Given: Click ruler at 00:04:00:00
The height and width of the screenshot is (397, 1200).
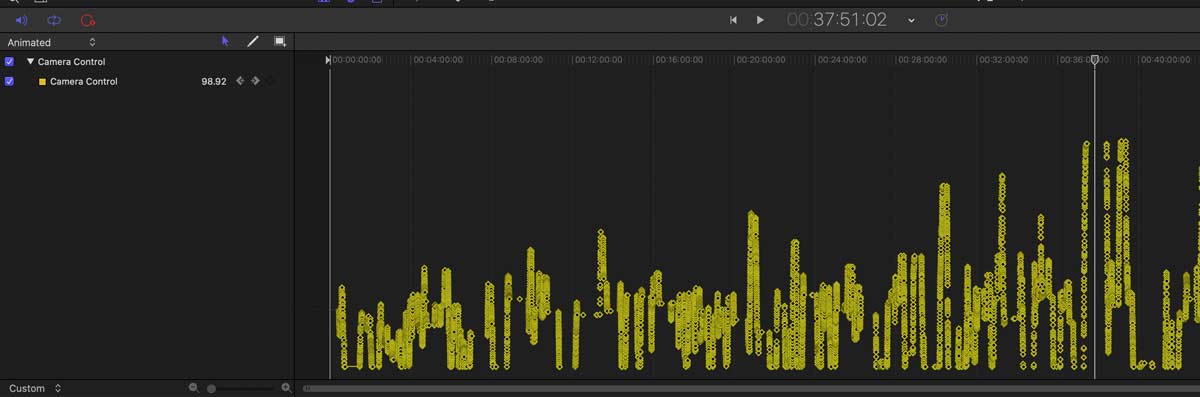Looking at the screenshot, I should point(438,60).
